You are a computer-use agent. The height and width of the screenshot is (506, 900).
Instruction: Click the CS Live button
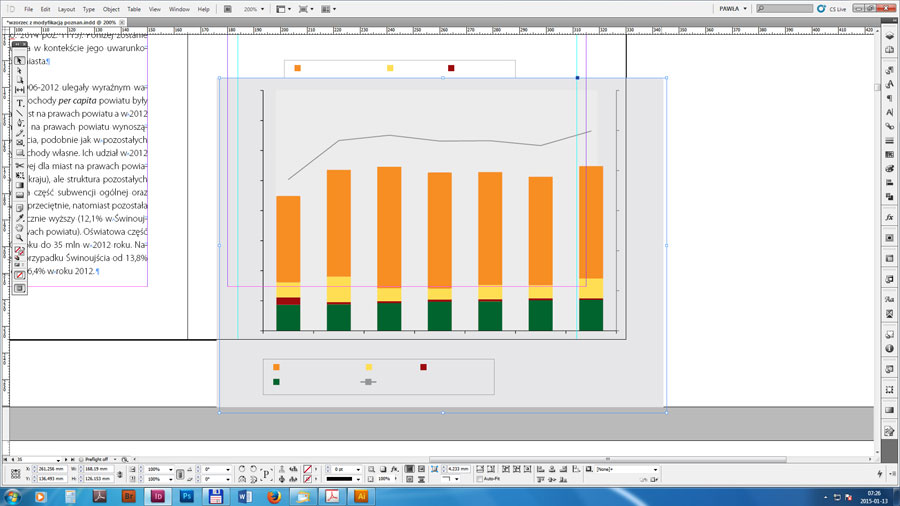point(834,9)
